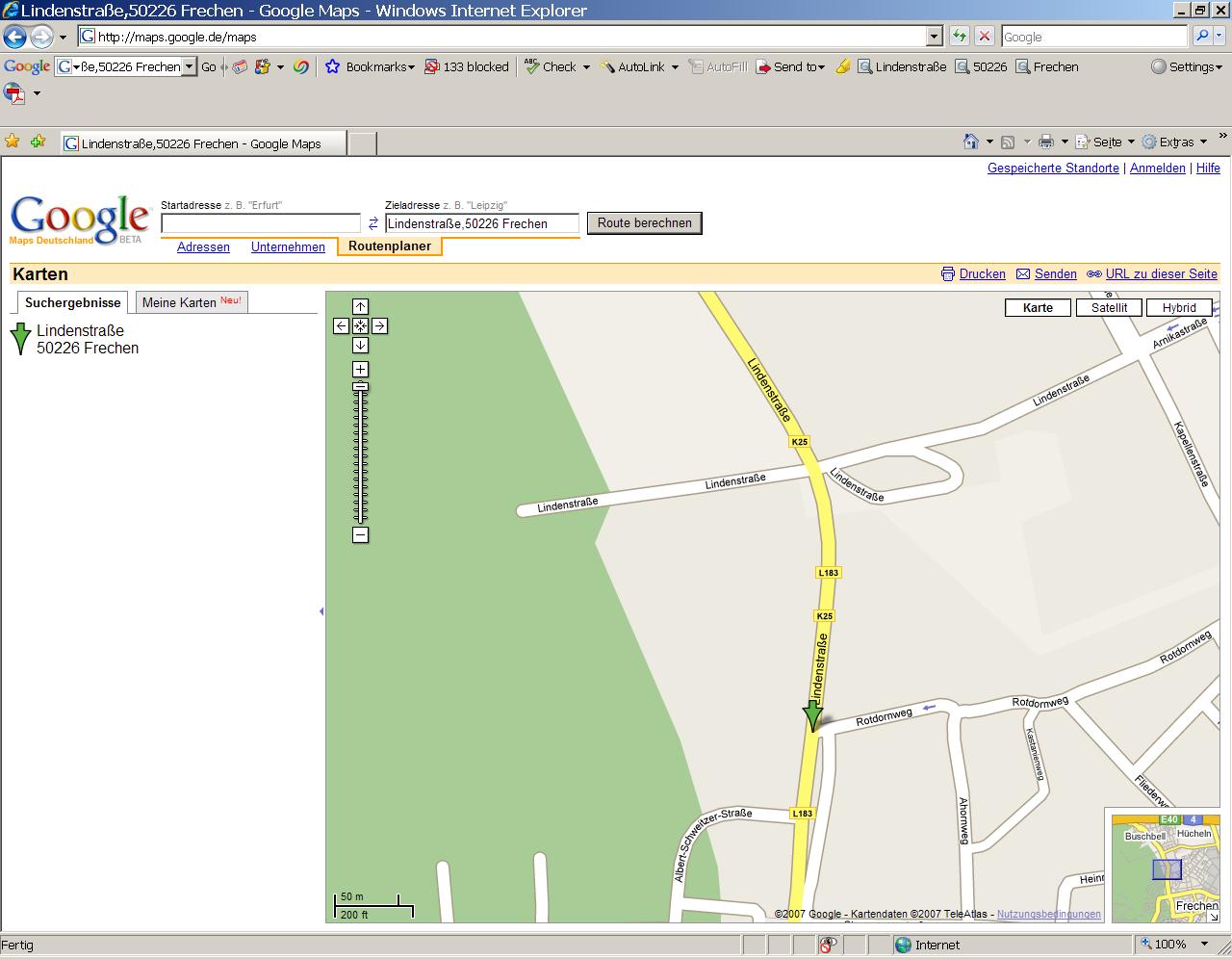Select the Routenplaner tab
Viewport: 1232px width, 959px height.
390,246
